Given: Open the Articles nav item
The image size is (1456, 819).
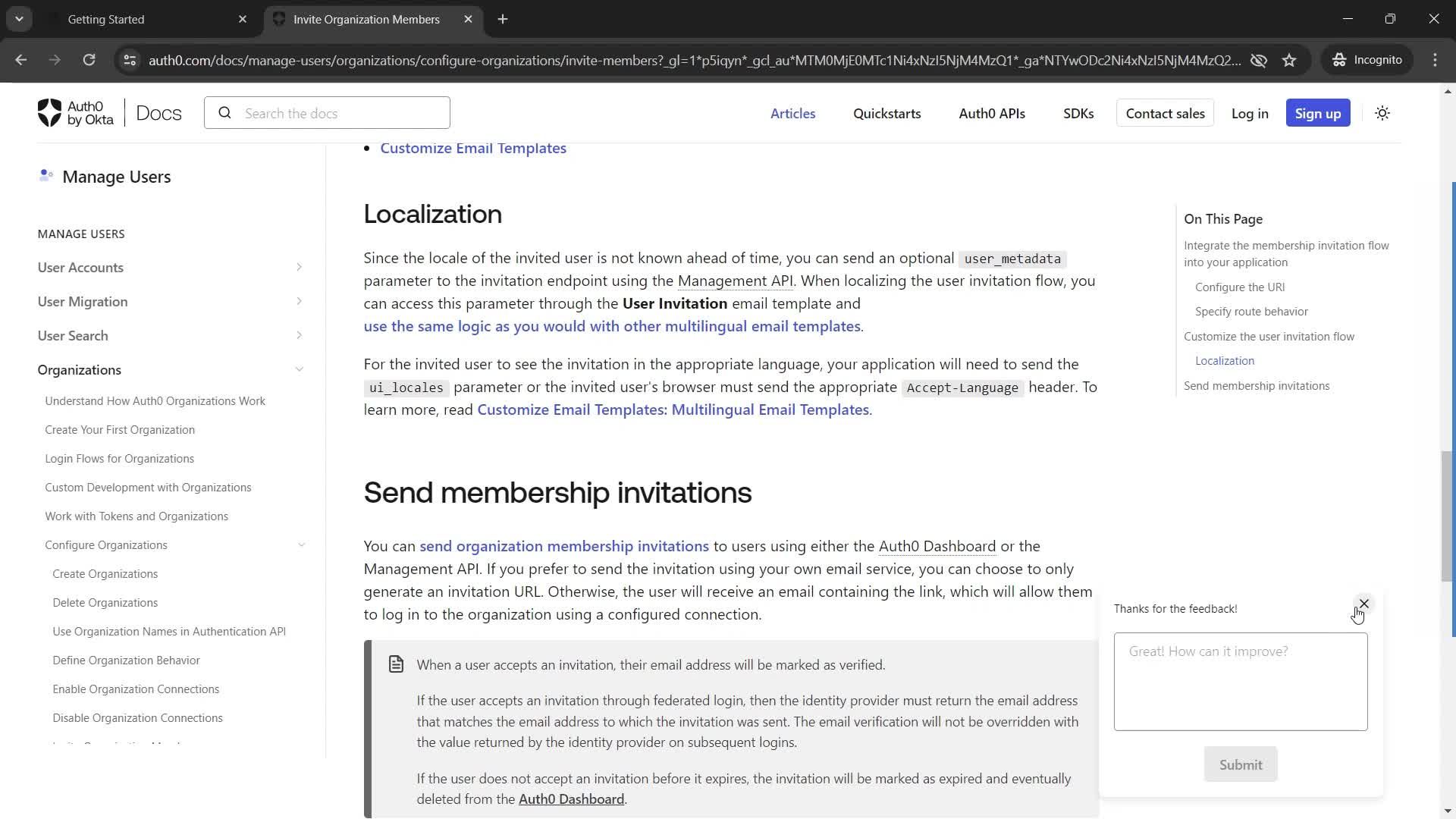Looking at the screenshot, I should 792,113.
